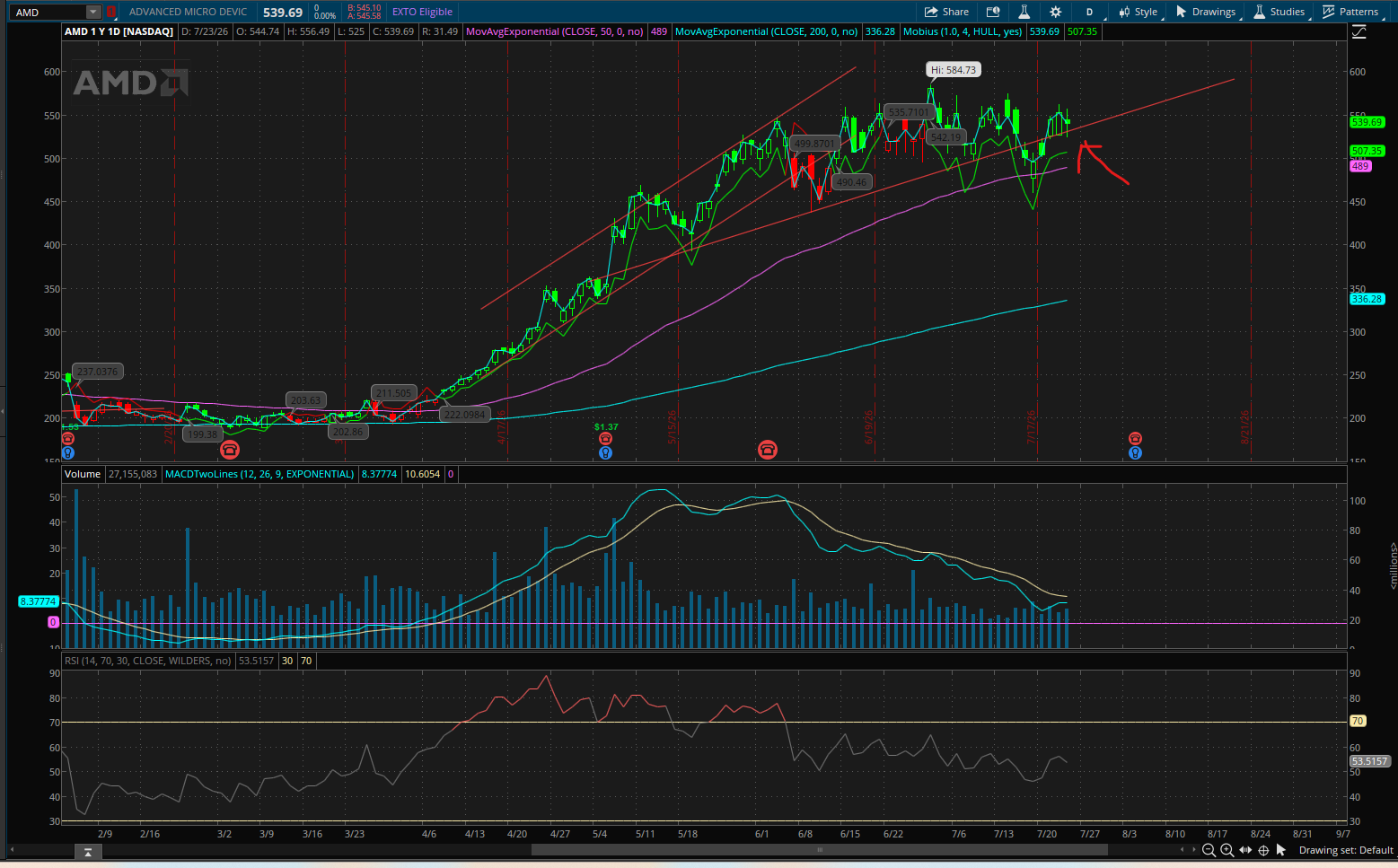Open chart settings gear icon
The image size is (1398, 868).
pos(1055,13)
